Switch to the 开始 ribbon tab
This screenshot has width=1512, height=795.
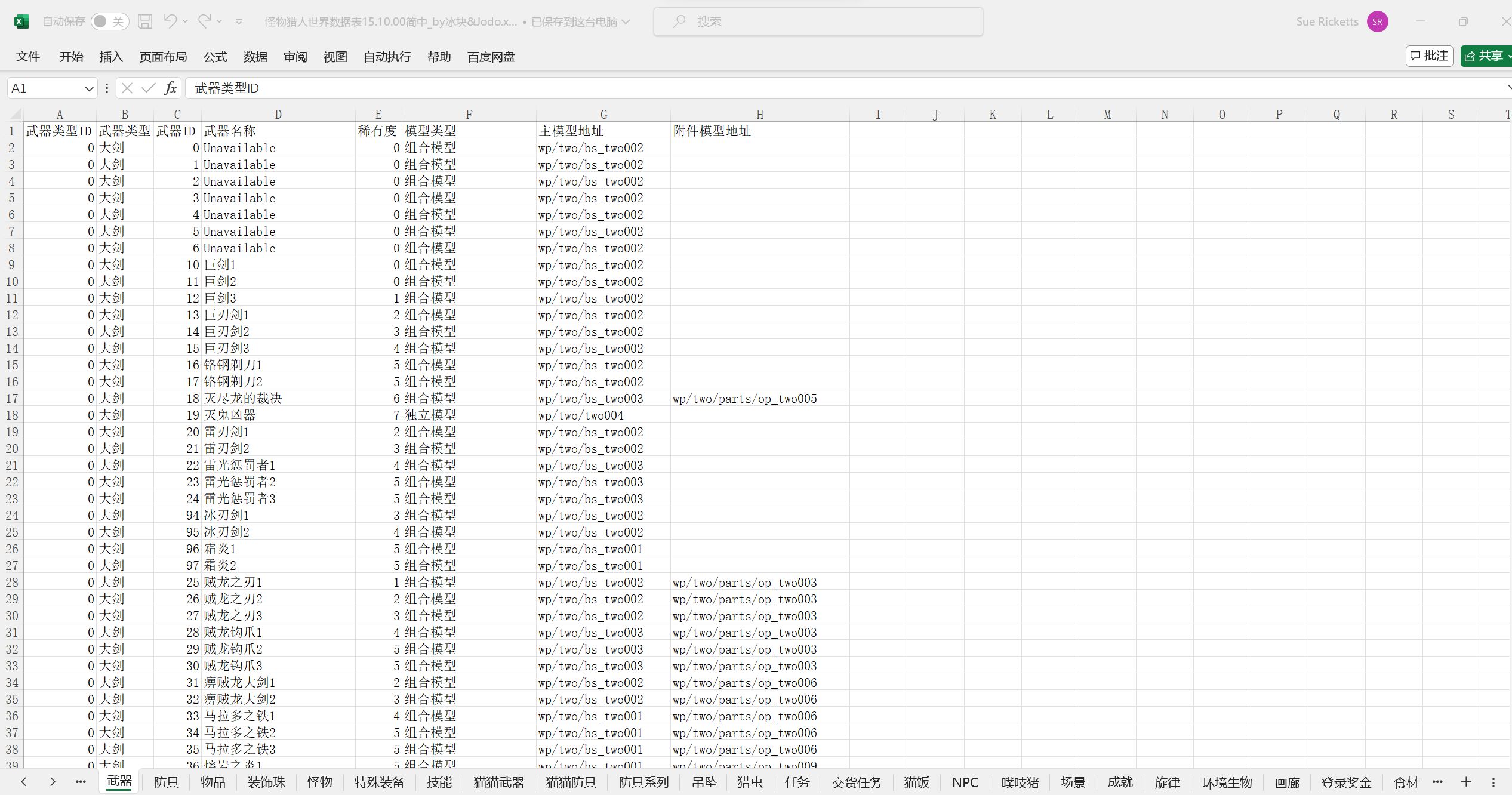point(71,57)
